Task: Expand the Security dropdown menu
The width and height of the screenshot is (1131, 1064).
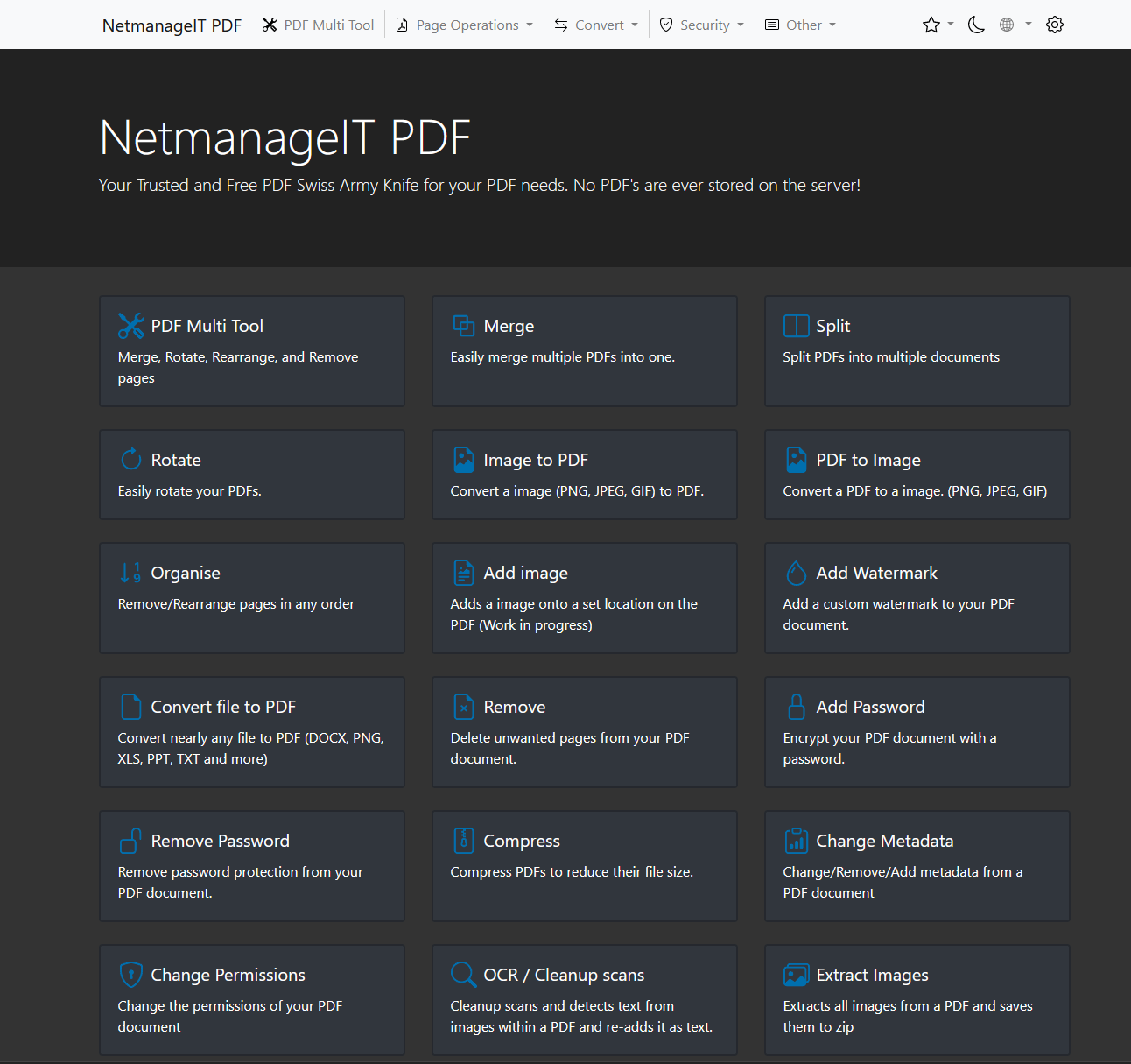Action: tap(702, 25)
